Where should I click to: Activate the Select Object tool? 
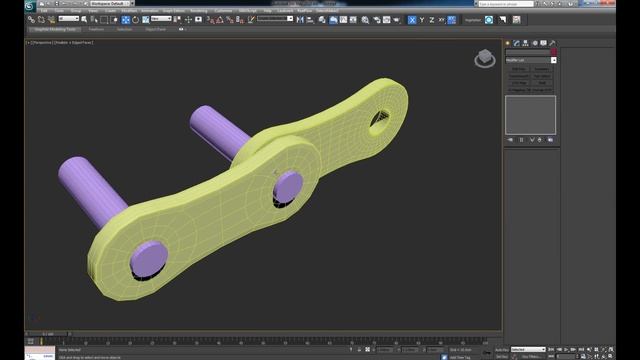pyautogui.click(x=84, y=20)
